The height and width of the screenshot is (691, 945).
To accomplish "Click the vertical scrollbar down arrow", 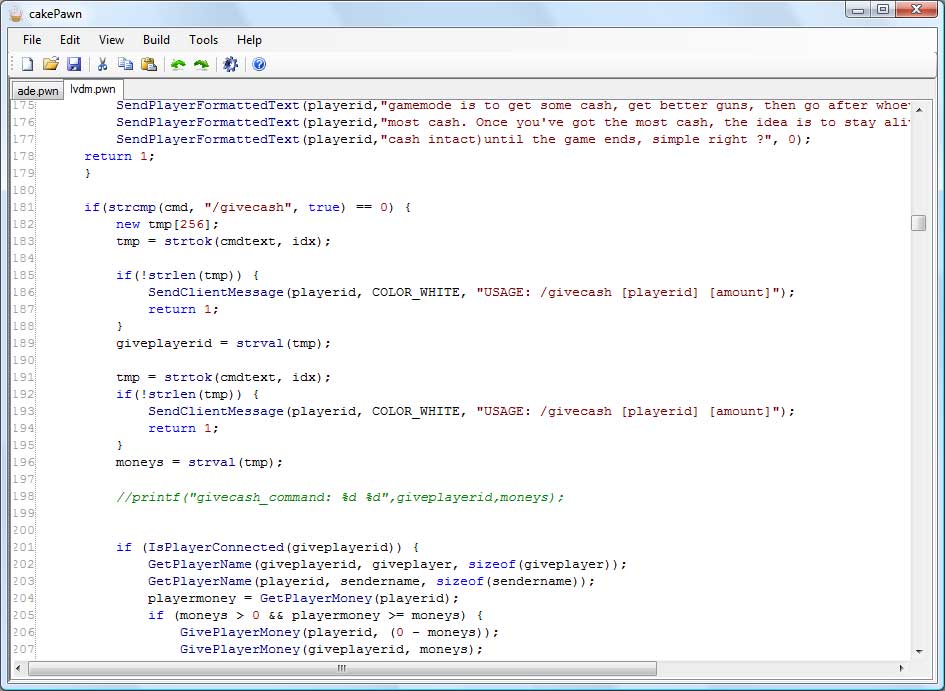I will [x=918, y=651].
